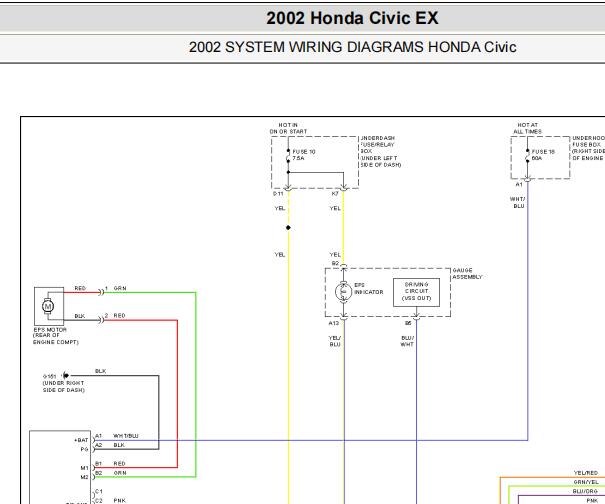This screenshot has width=605, height=504.
Task: Click the "HOT IN ON OR START" label
Action: (x=288, y=128)
